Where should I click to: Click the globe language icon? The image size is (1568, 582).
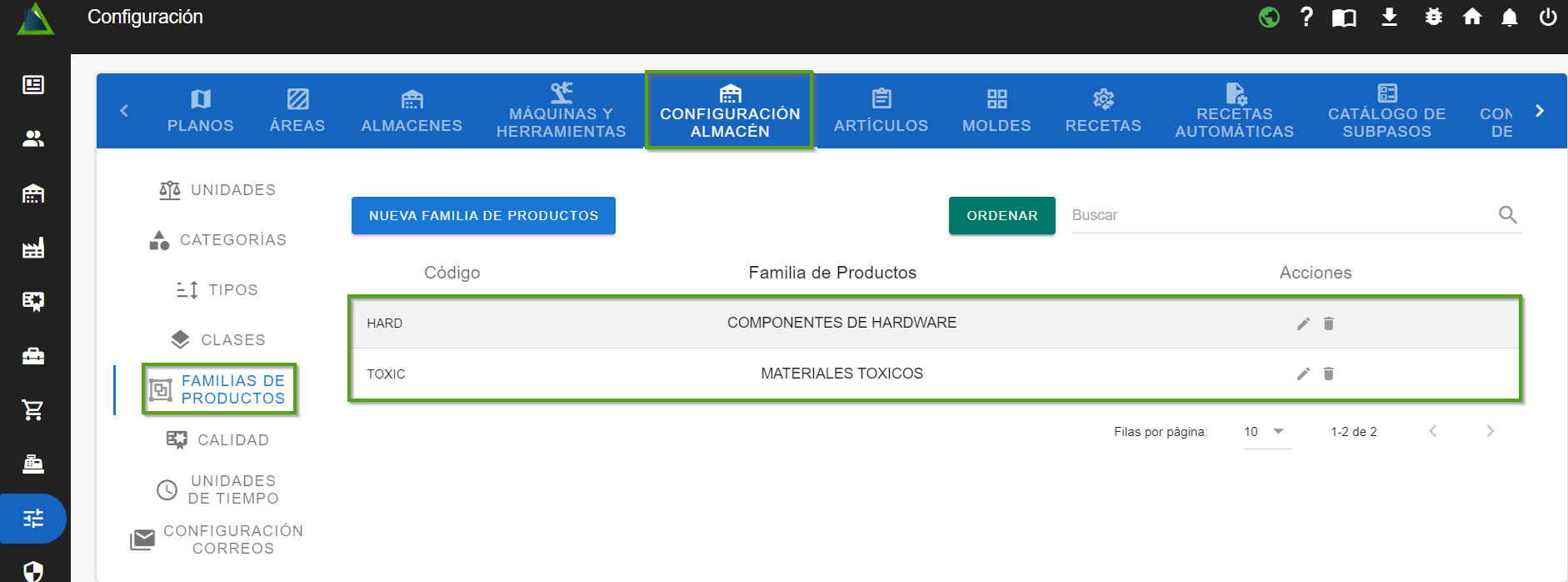click(1269, 18)
